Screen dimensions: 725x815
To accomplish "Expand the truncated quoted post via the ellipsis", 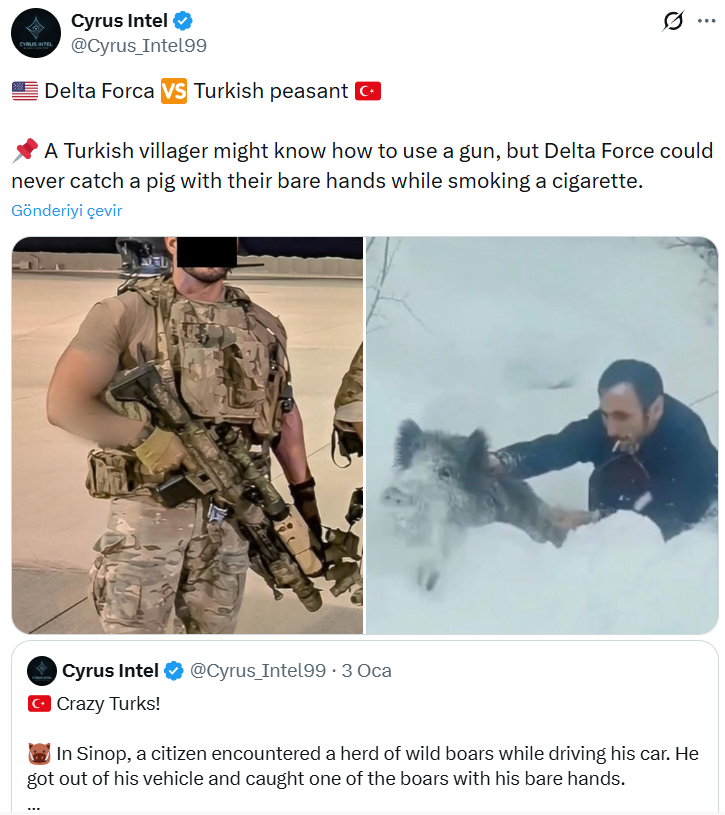I will point(33,806).
